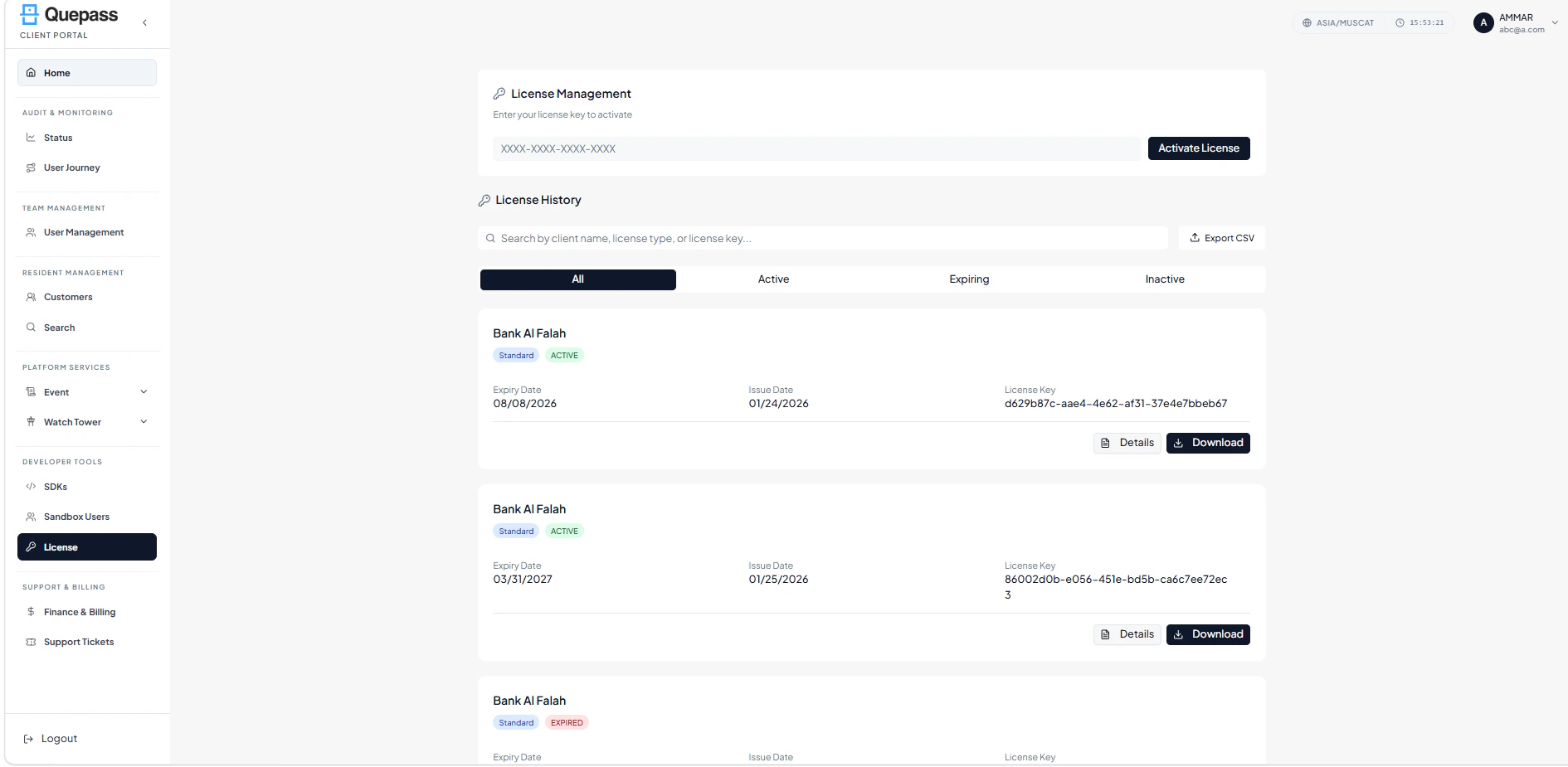Open the User Management section
Screen dimensions: 1568x767
click(x=87, y=232)
